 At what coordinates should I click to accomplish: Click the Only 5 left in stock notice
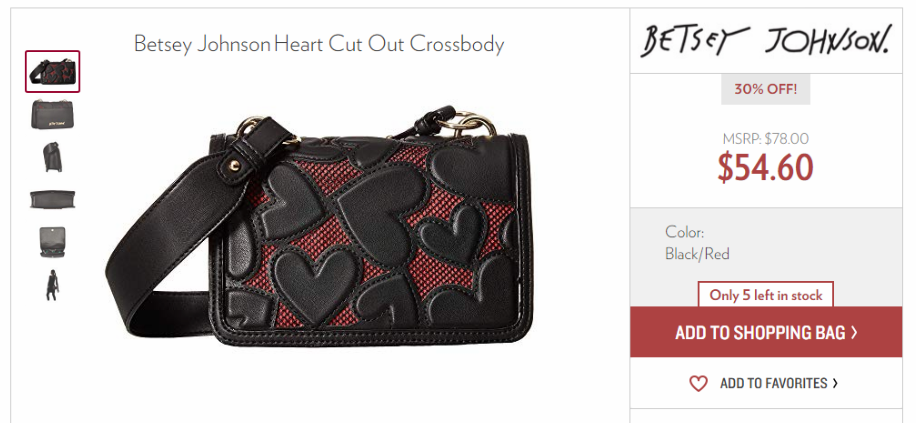(766, 295)
